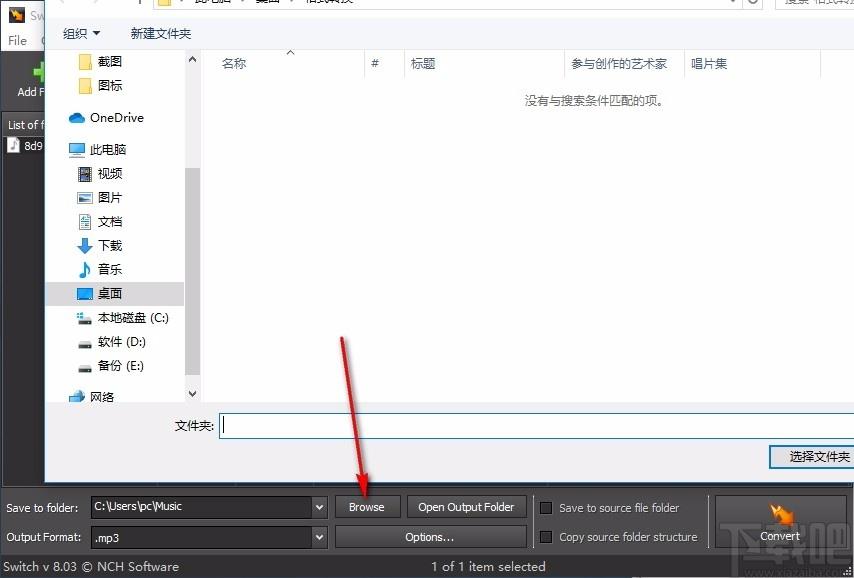Screen dimensions: 854x578
Task: Click the 网络 globe icon
Action: click(77, 397)
